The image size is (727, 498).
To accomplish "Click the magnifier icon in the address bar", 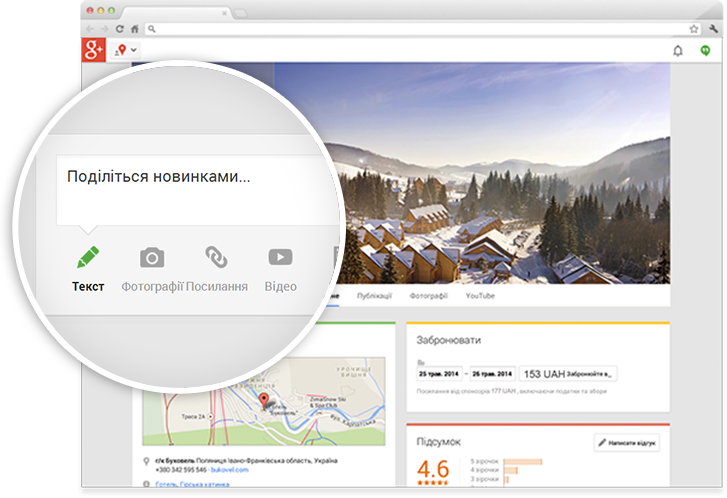I will (152, 29).
